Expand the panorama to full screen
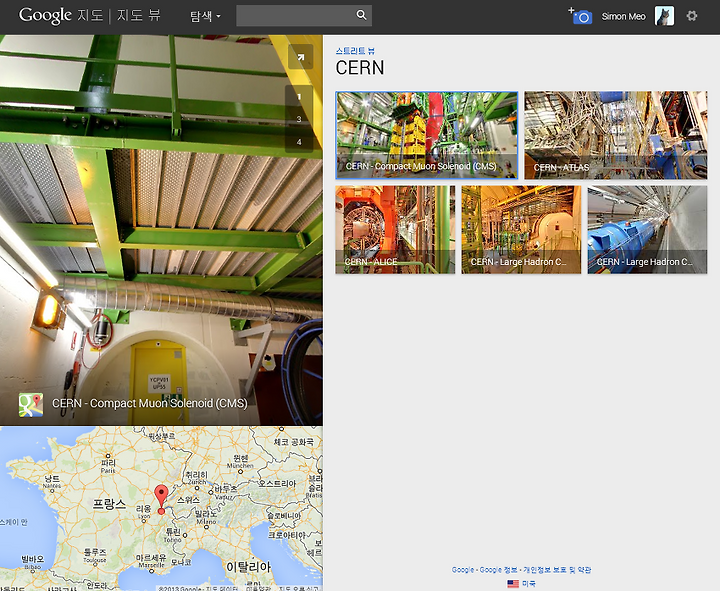Viewport: 720px width, 591px height. 300,57
